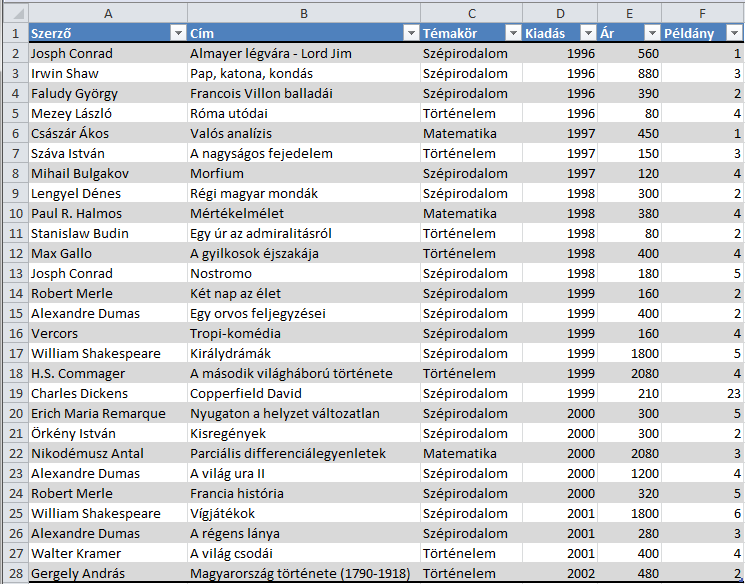The width and height of the screenshot is (745, 584).
Task: Select title A nagyságos fejedelem
Action: (304, 153)
